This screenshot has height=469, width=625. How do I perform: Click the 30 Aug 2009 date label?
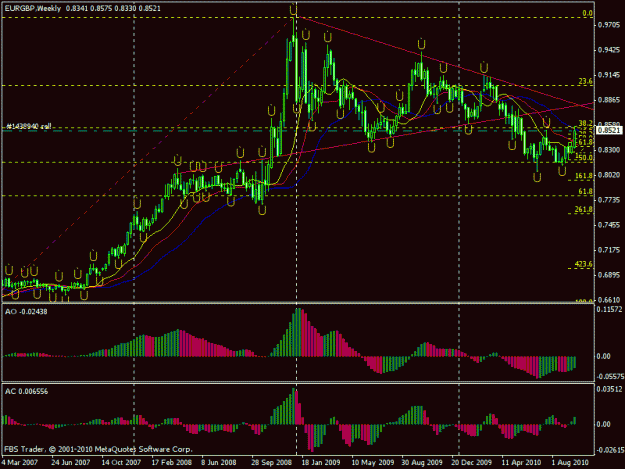[422, 463]
